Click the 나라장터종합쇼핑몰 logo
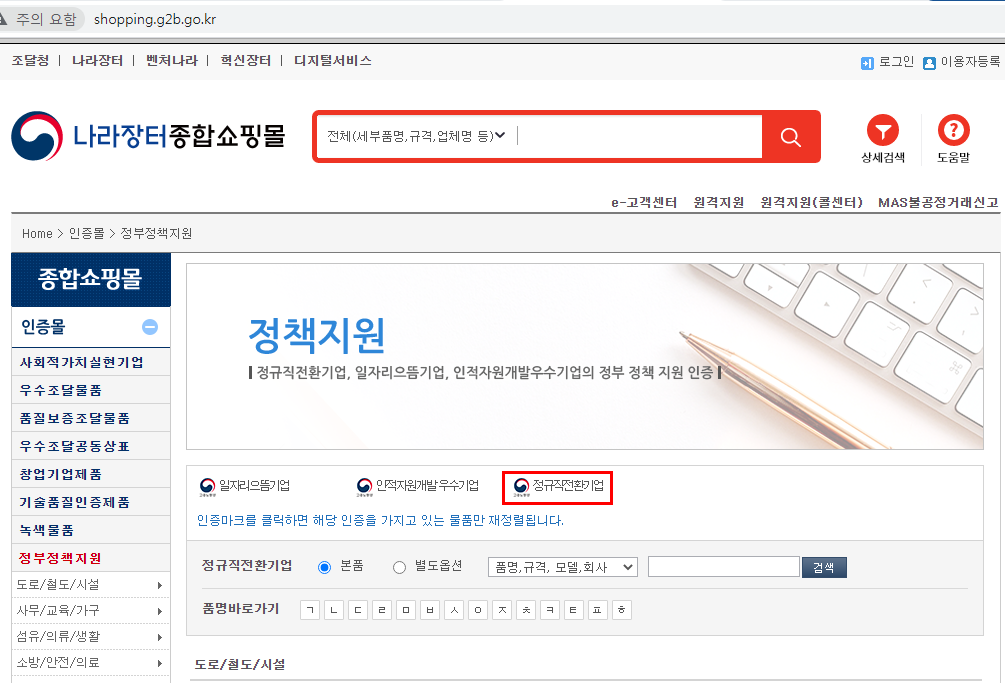The height and width of the screenshot is (683, 1005). coord(148,136)
